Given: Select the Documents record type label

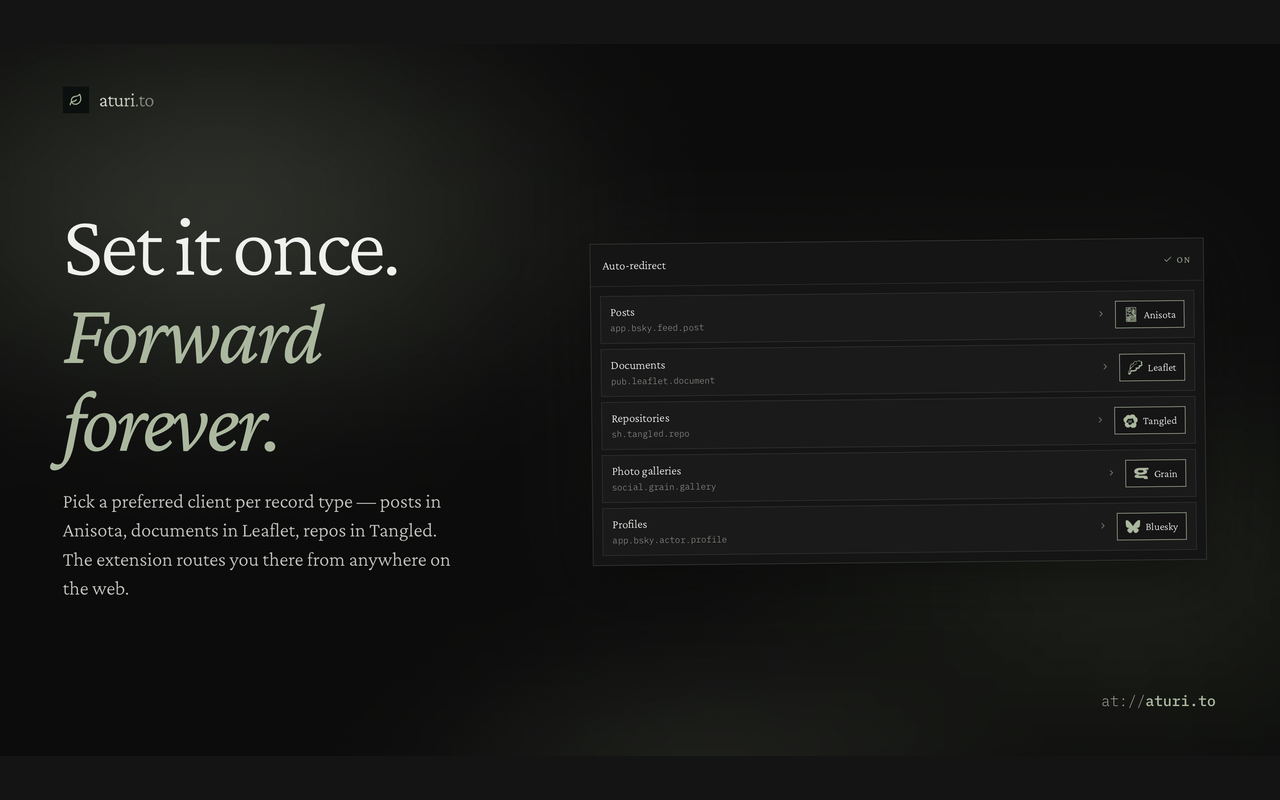Looking at the screenshot, I should [x=638, y=365].
